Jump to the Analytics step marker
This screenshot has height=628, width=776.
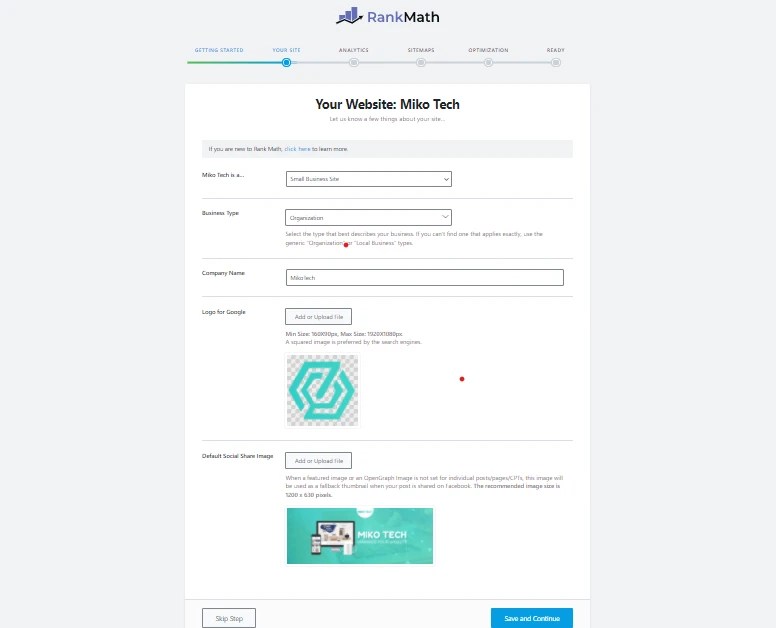click(353, 63)
